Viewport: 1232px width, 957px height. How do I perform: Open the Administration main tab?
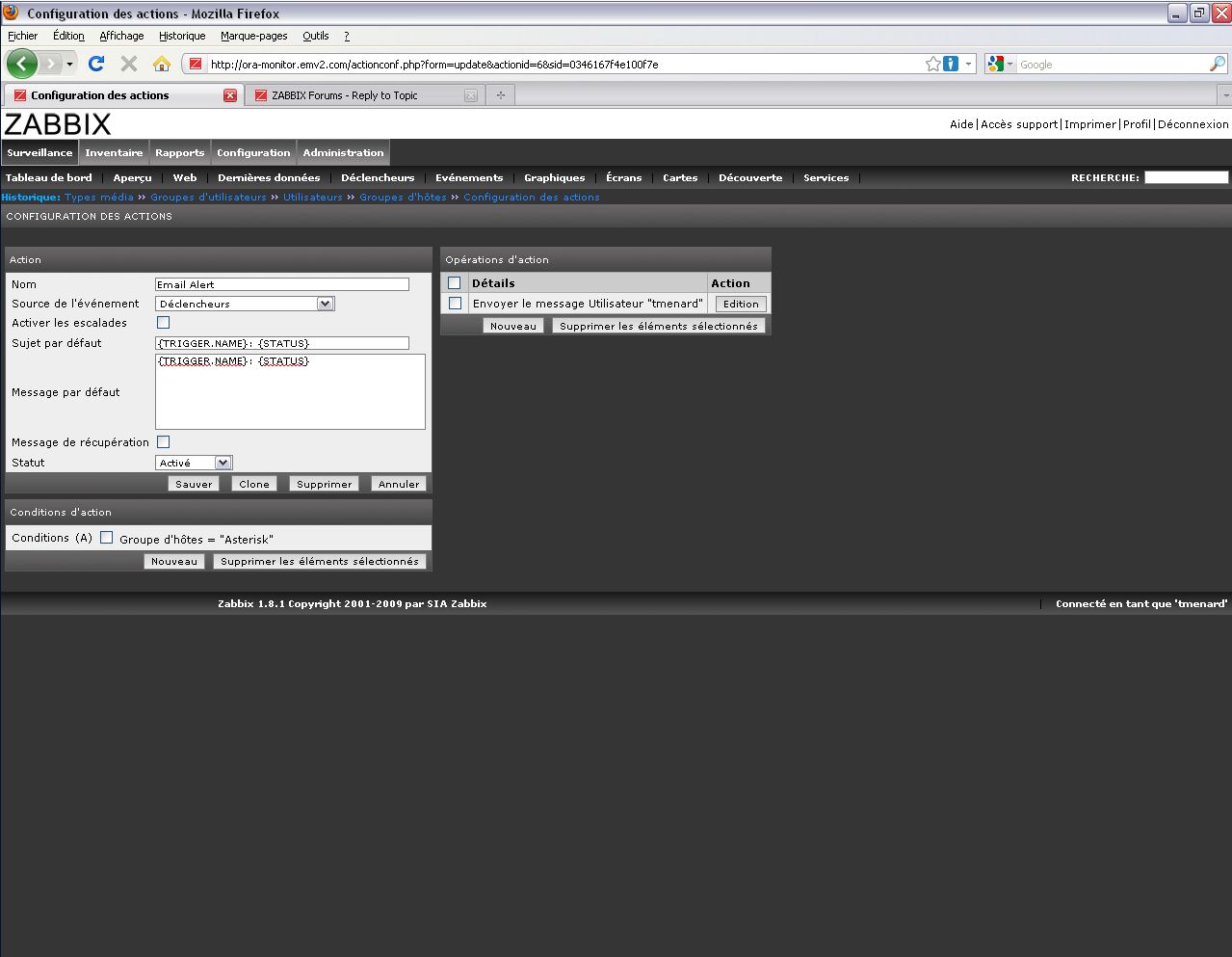[343, 152]
